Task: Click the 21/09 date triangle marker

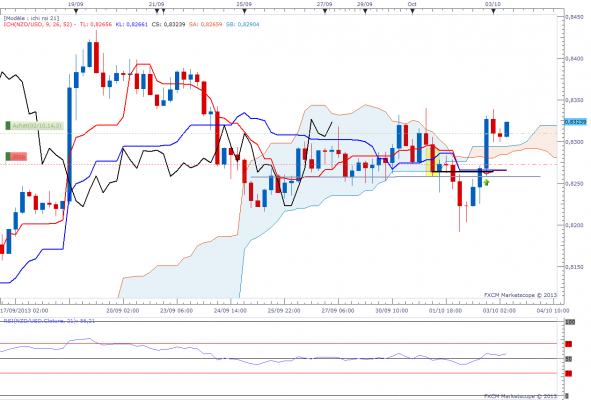Action: click(x=157, y=11)
